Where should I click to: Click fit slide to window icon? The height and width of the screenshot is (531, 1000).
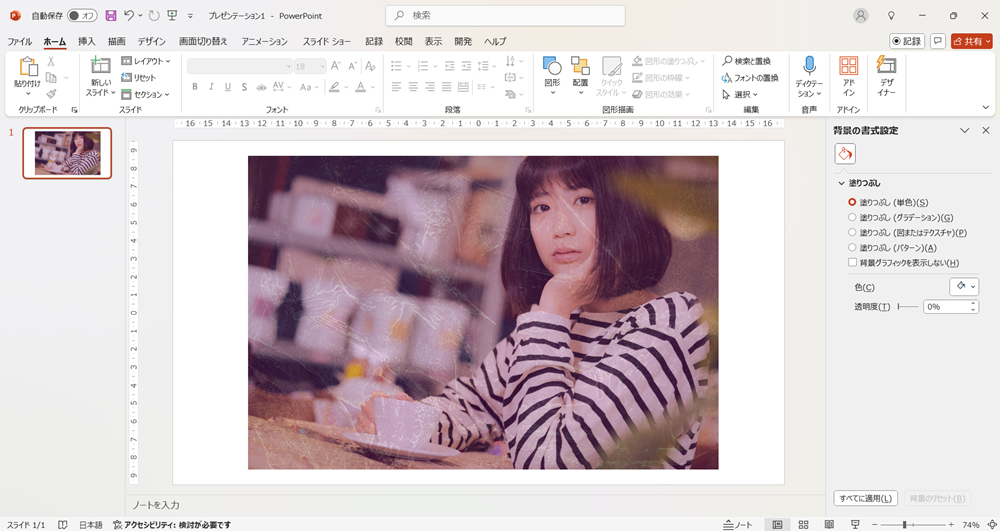[990, 525]
